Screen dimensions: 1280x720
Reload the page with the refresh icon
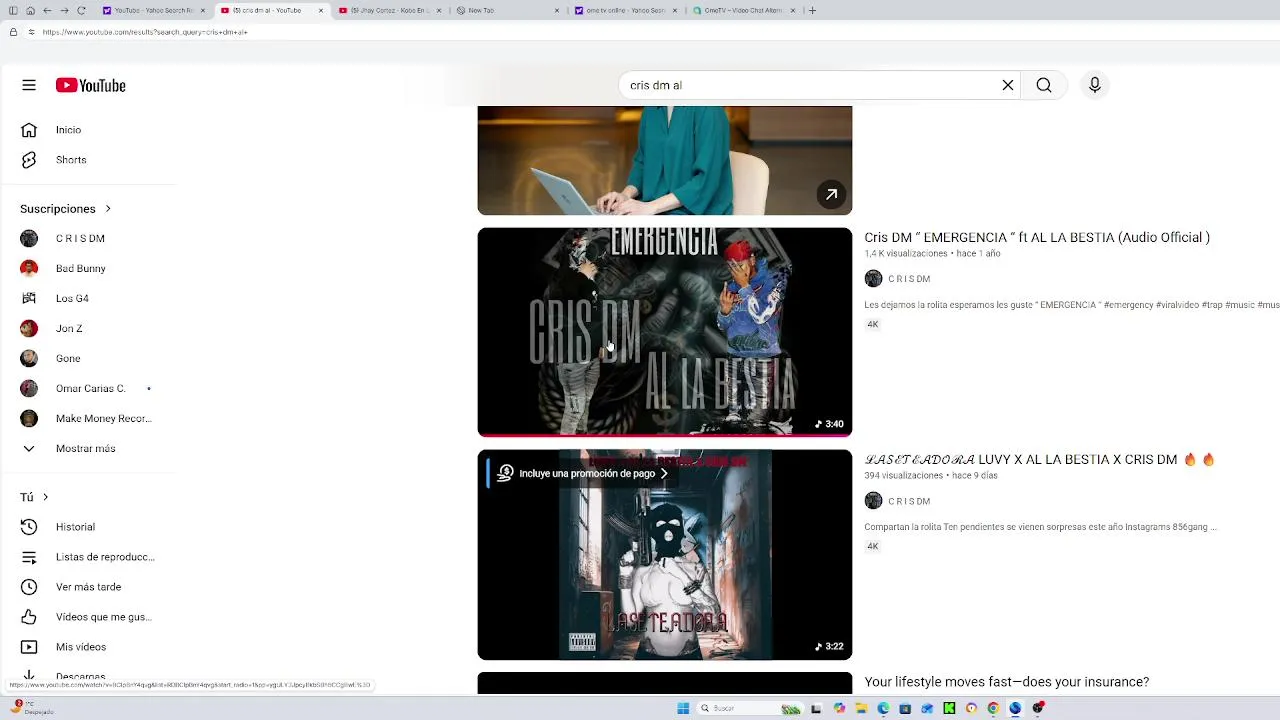point(81,10)
